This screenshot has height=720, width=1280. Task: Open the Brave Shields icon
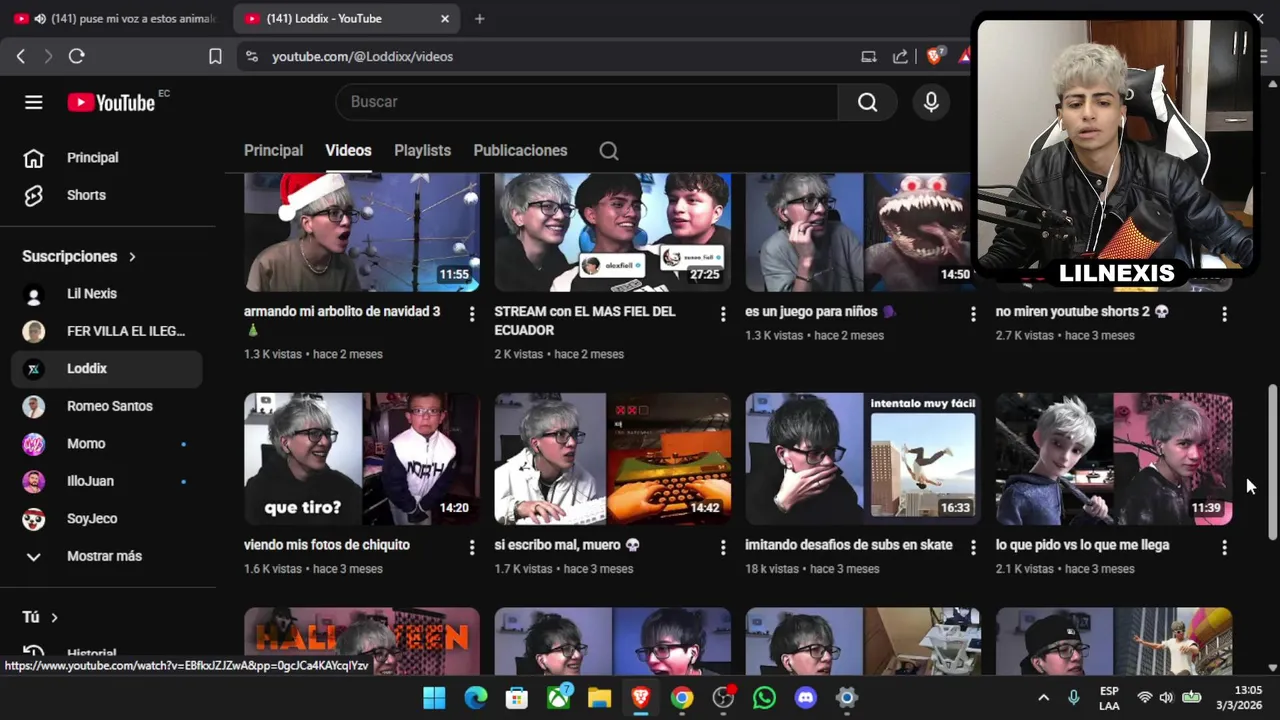935,57
